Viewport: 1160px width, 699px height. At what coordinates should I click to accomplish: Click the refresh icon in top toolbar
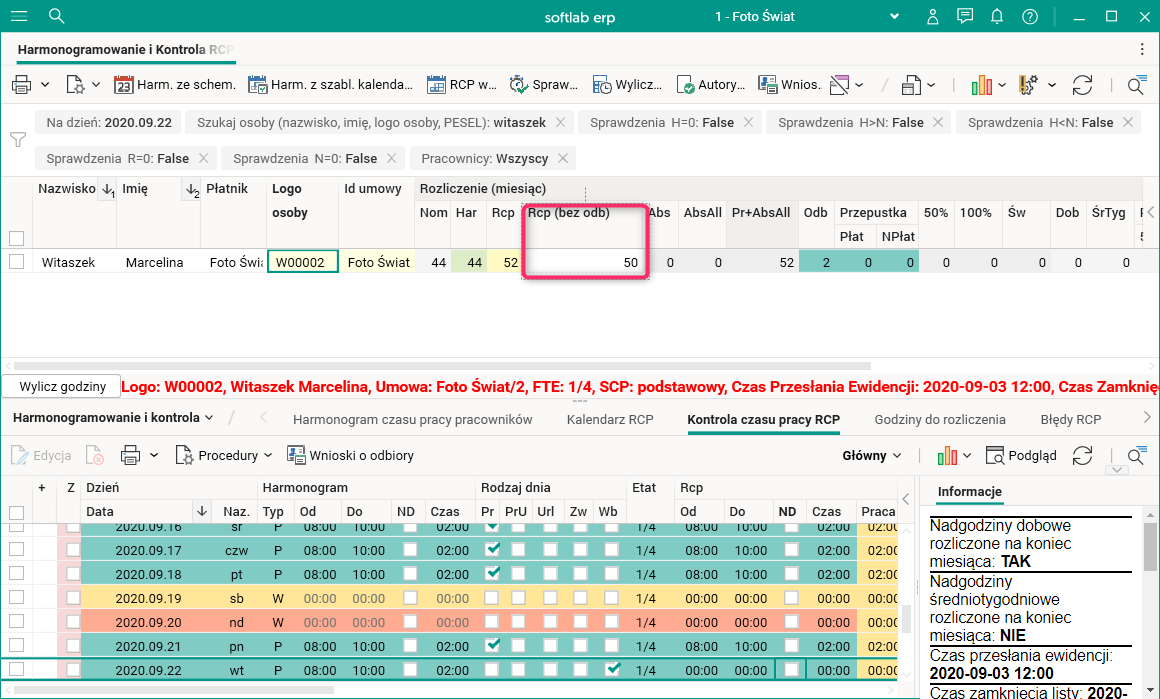[1082, 85]
